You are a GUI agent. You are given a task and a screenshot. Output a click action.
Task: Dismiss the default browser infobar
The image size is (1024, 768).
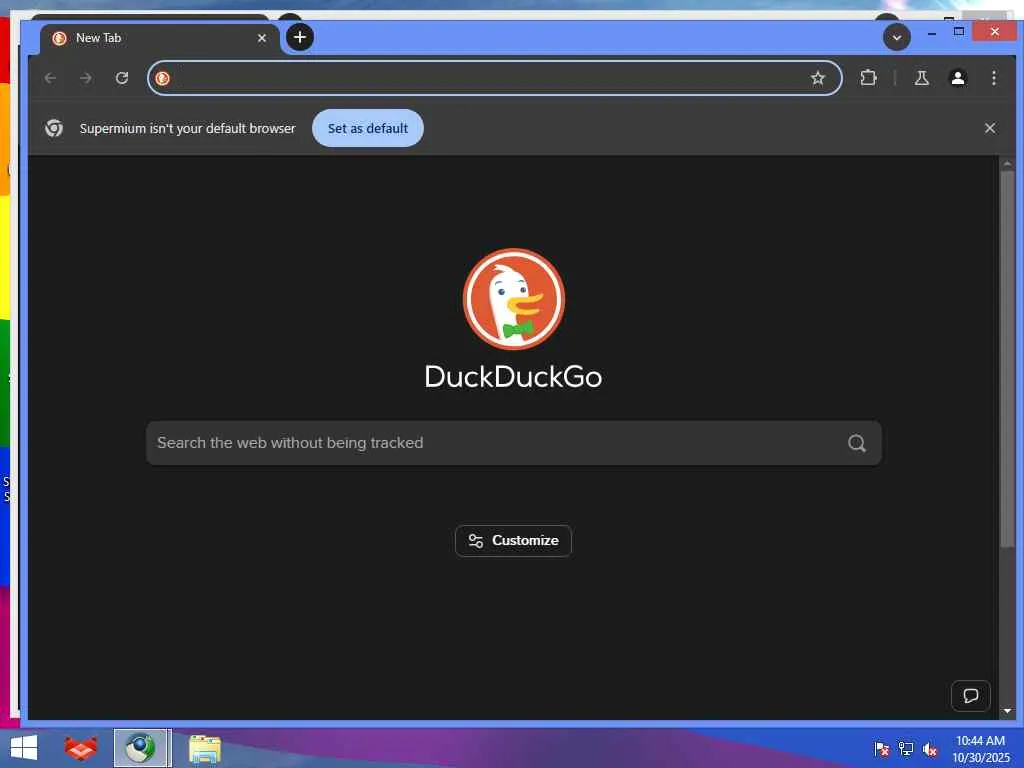tap(990, 128)
